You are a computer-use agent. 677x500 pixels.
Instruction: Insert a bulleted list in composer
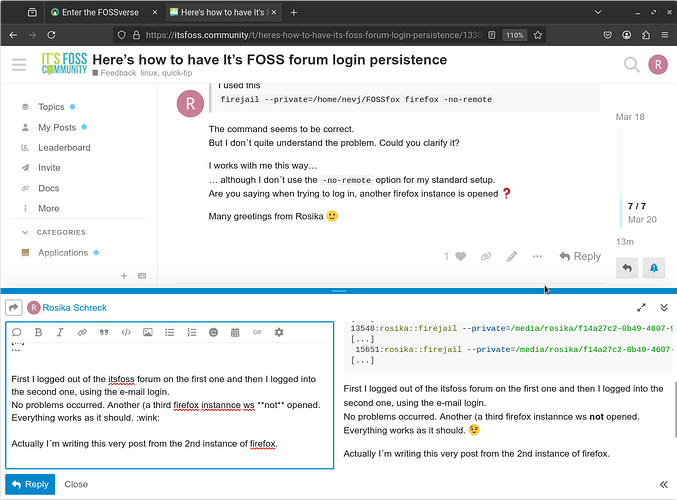[x=170, y=332]
